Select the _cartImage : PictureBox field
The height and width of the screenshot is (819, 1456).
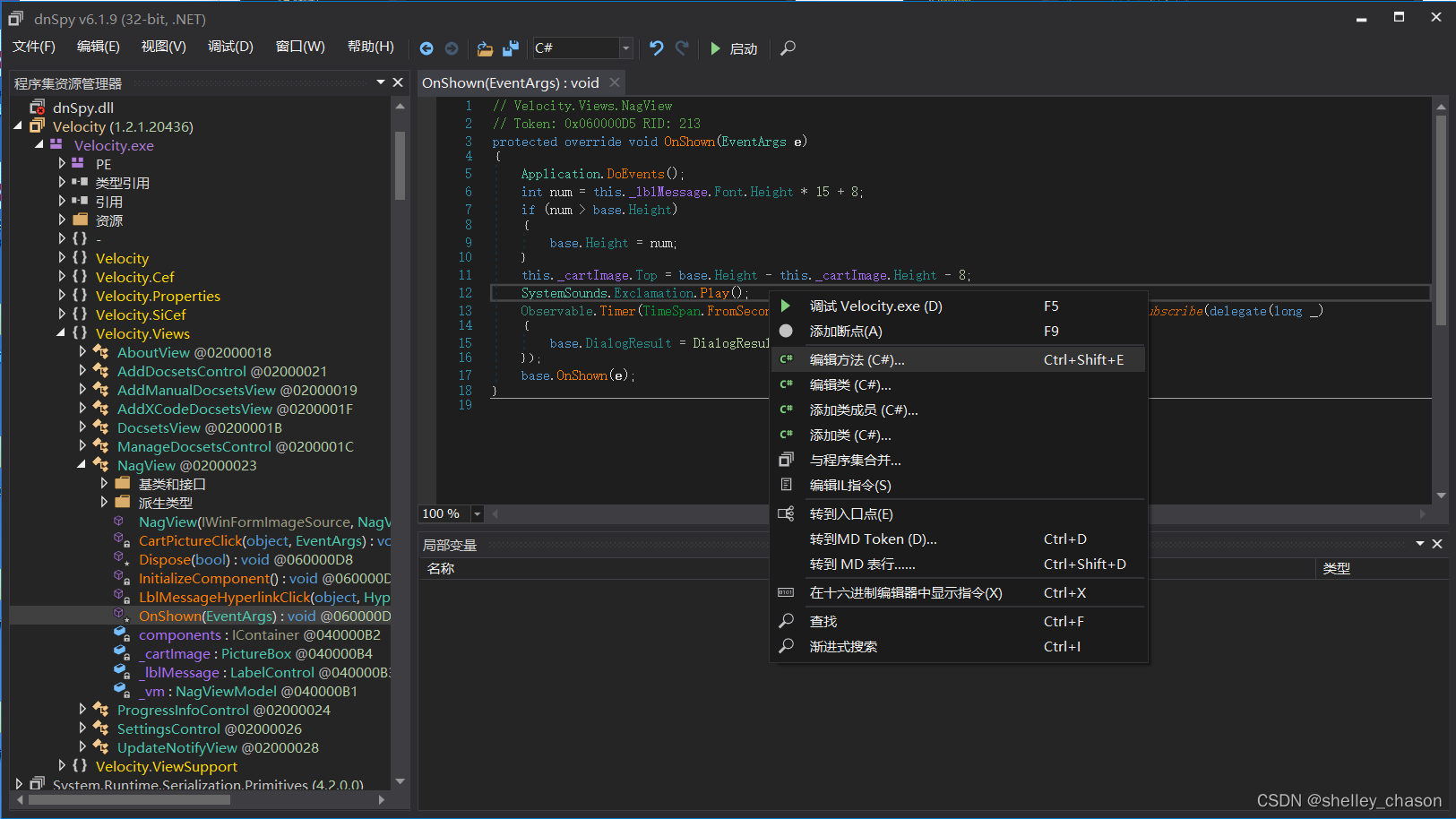pyautogui.click(x=255, y=653)
